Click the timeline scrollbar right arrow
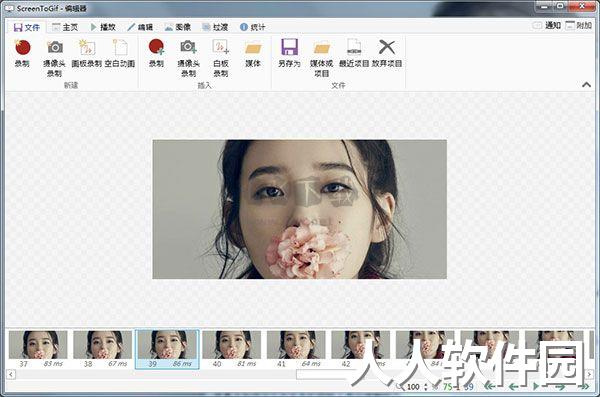The height and width of the screenshot is (397, 600). pyautogui.click(x=590, y=374)
